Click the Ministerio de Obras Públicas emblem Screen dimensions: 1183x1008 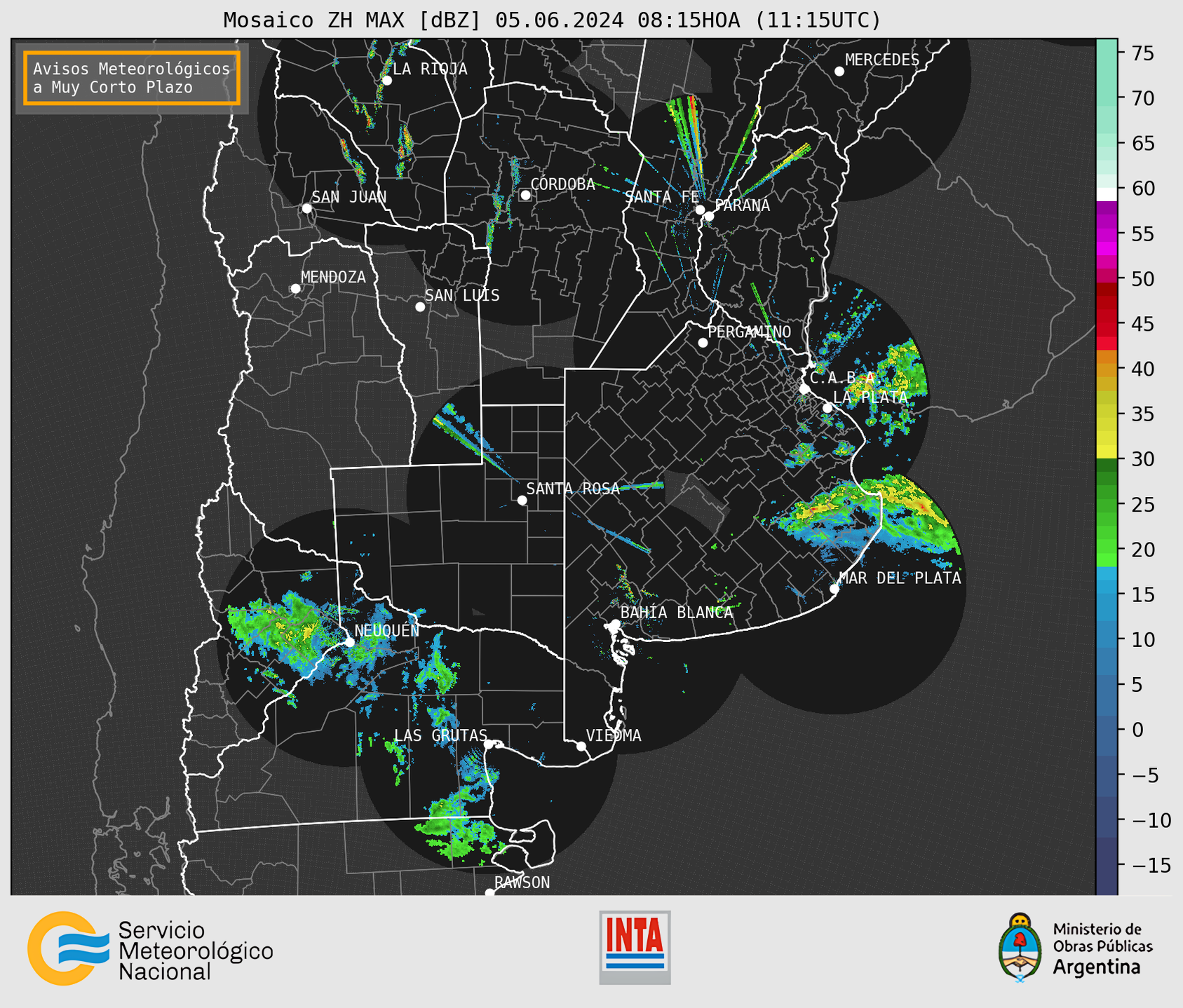tap(1020, 948)
